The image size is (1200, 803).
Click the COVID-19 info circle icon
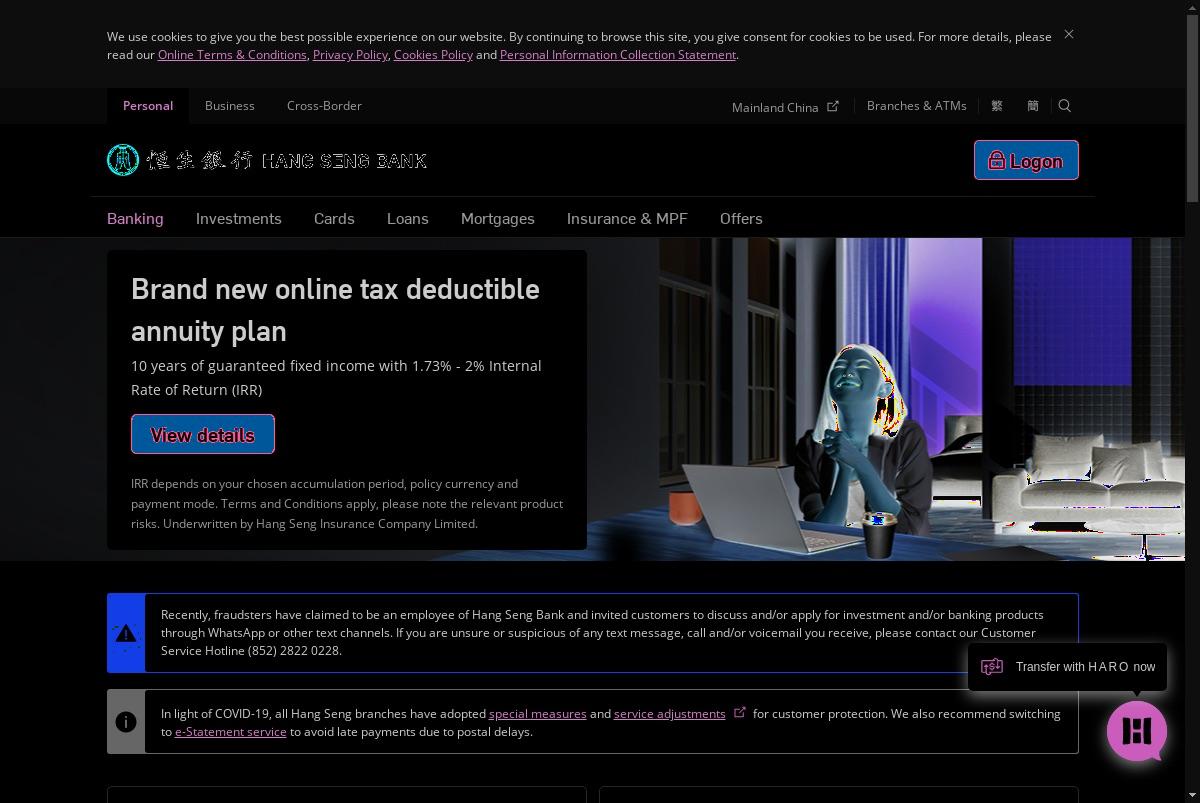pos(126,722)
